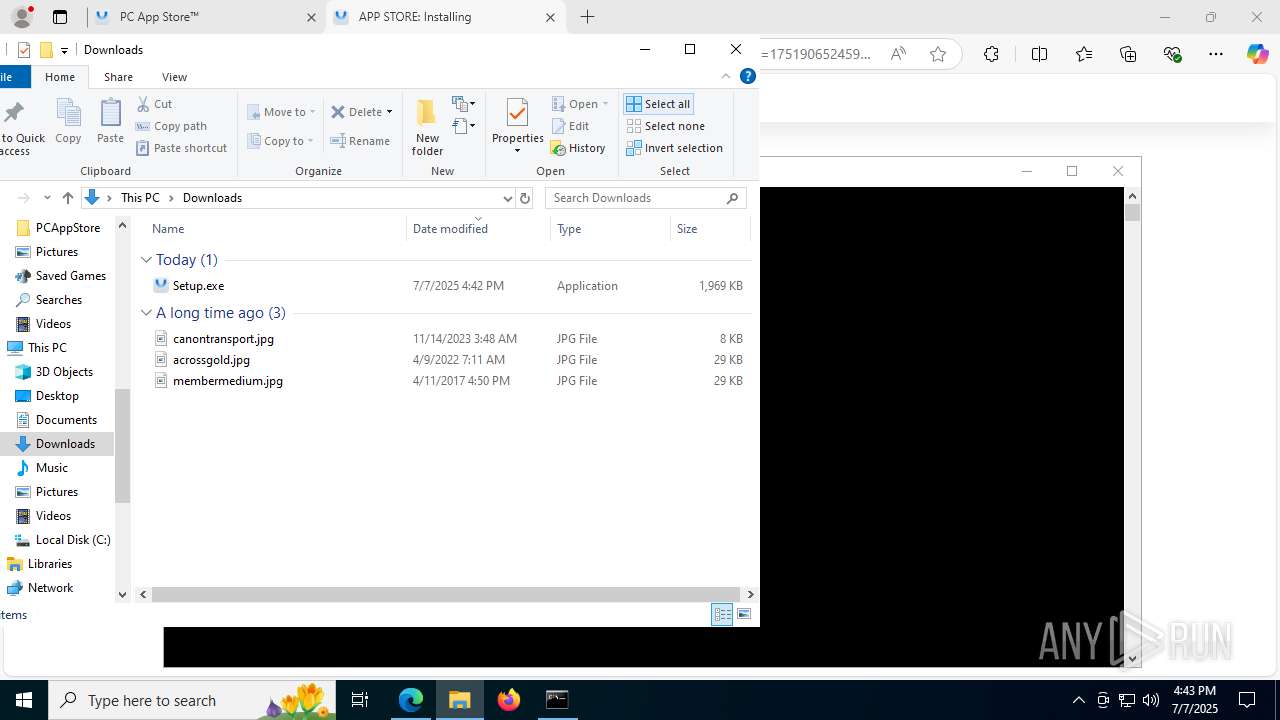
Task: Open the Delete dropdown arrow
Action: point(389,112)
